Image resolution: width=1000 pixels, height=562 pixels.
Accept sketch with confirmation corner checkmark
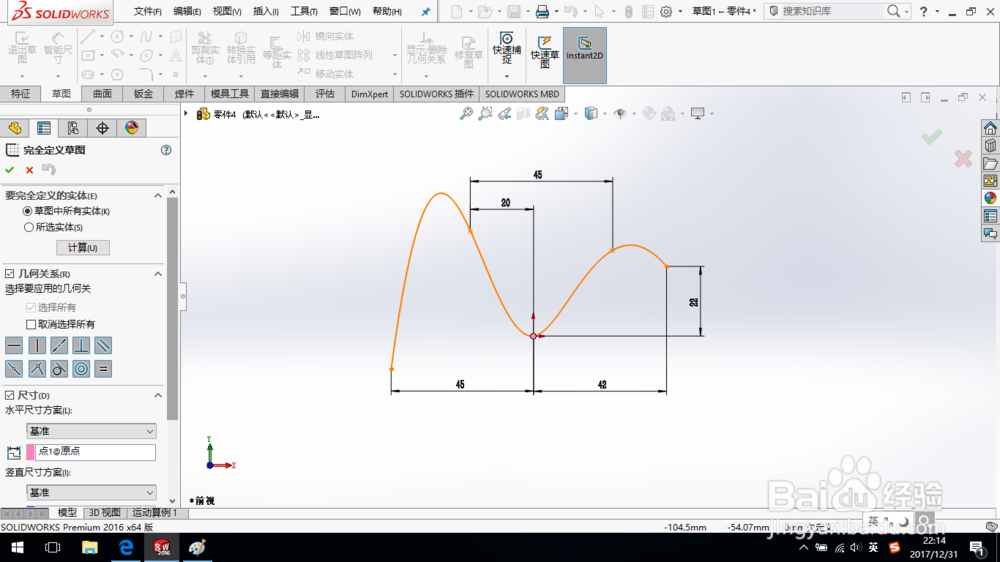point(932,137)
